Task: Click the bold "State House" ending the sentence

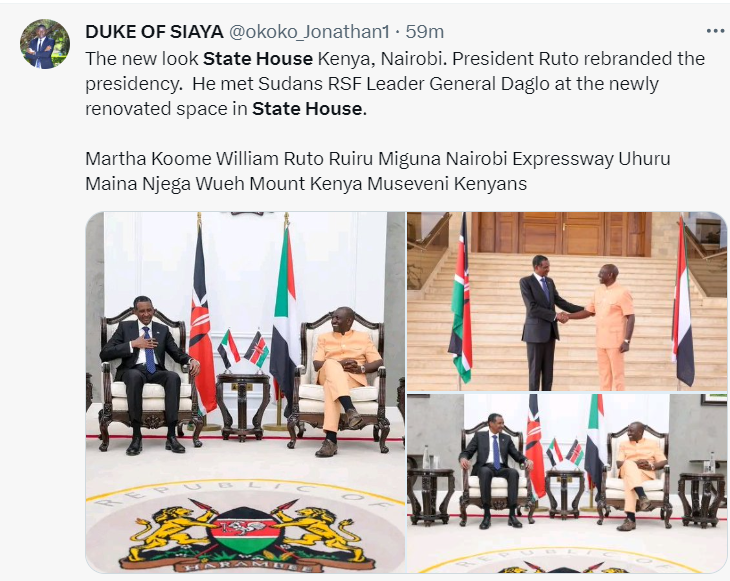Action: click(307, 108)
